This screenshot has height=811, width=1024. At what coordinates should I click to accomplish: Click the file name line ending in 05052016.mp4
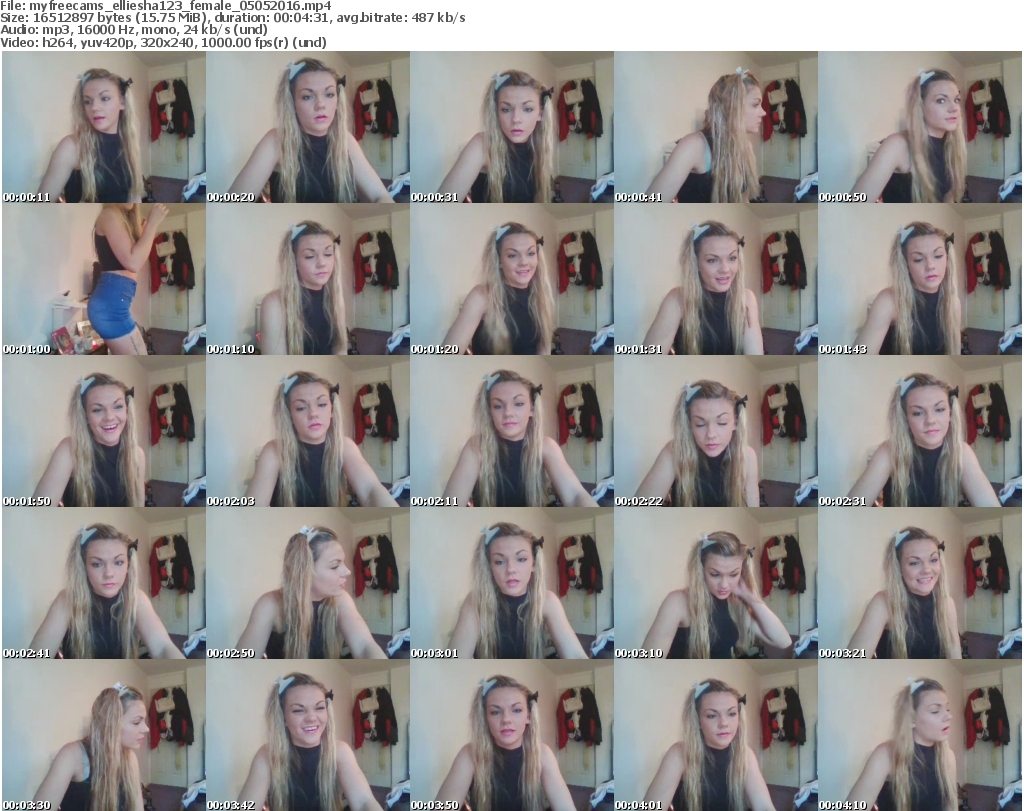click(x=166, y=6)
